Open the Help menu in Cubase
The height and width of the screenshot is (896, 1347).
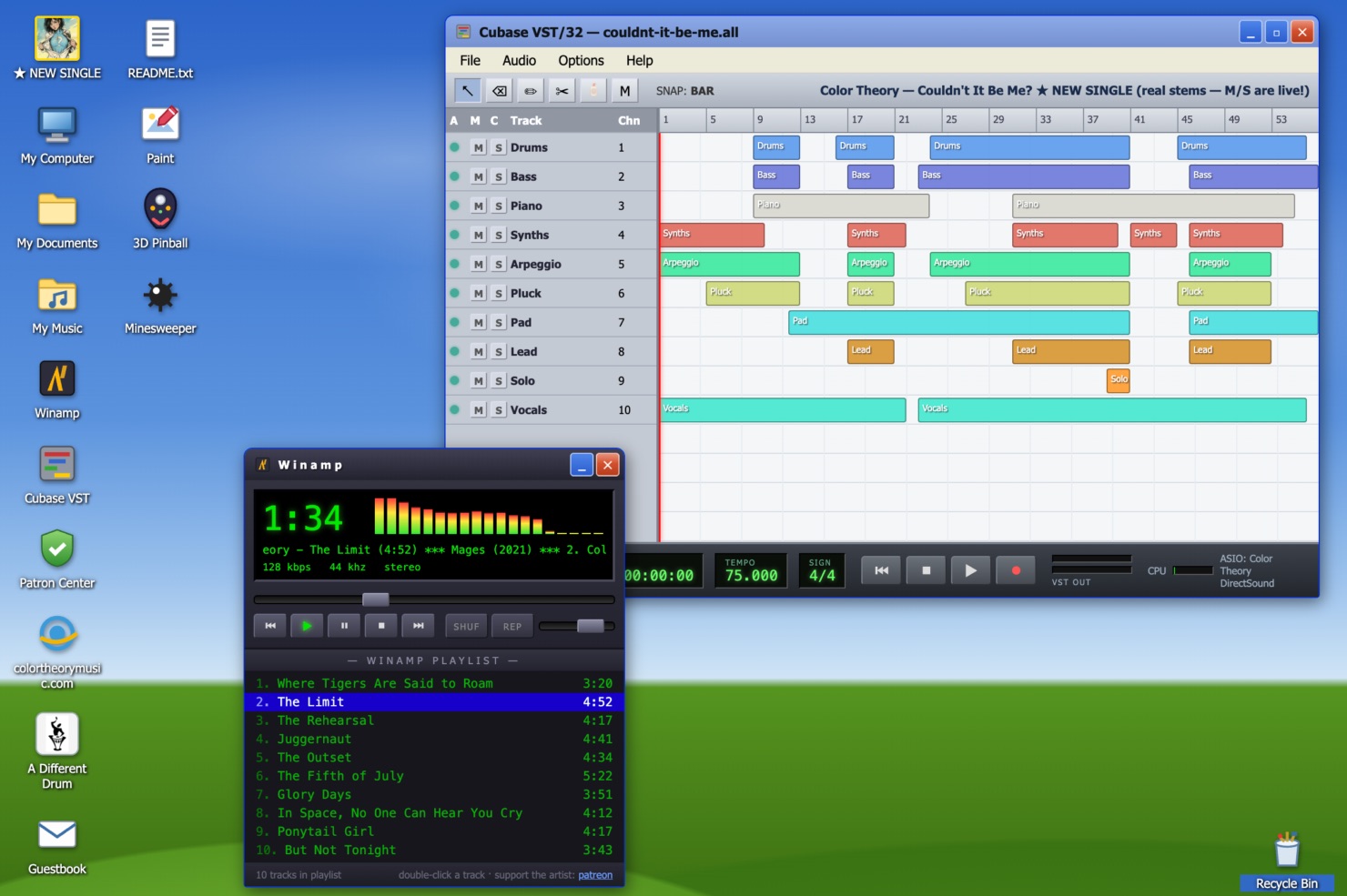coord(639,60)
